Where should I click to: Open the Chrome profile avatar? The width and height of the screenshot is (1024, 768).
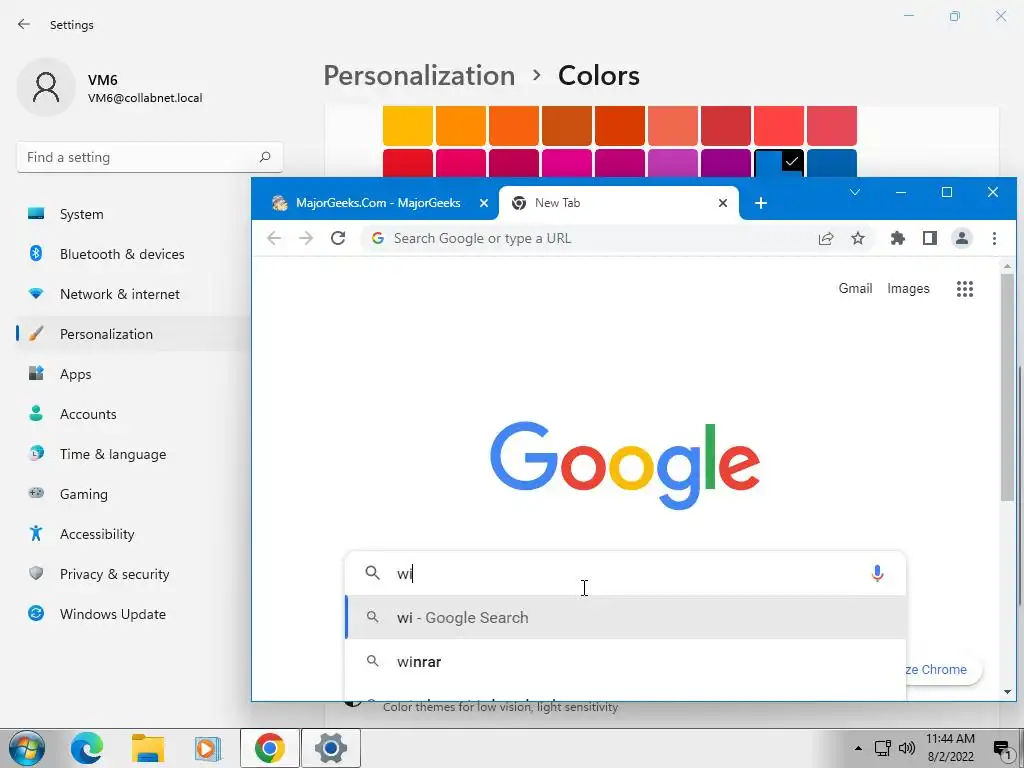962,238
